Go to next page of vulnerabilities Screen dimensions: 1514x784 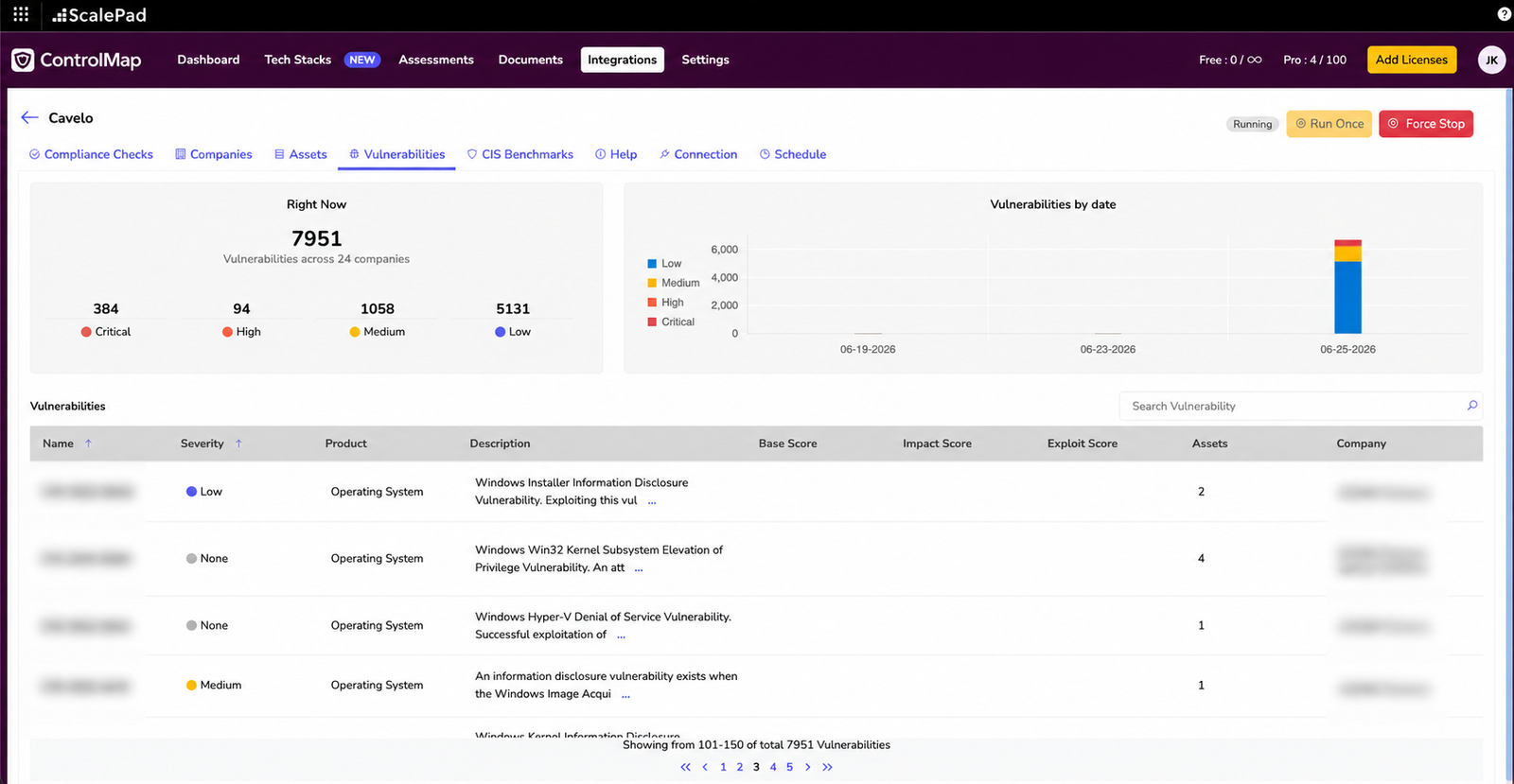pyautogui.click(x=807, y=767)
